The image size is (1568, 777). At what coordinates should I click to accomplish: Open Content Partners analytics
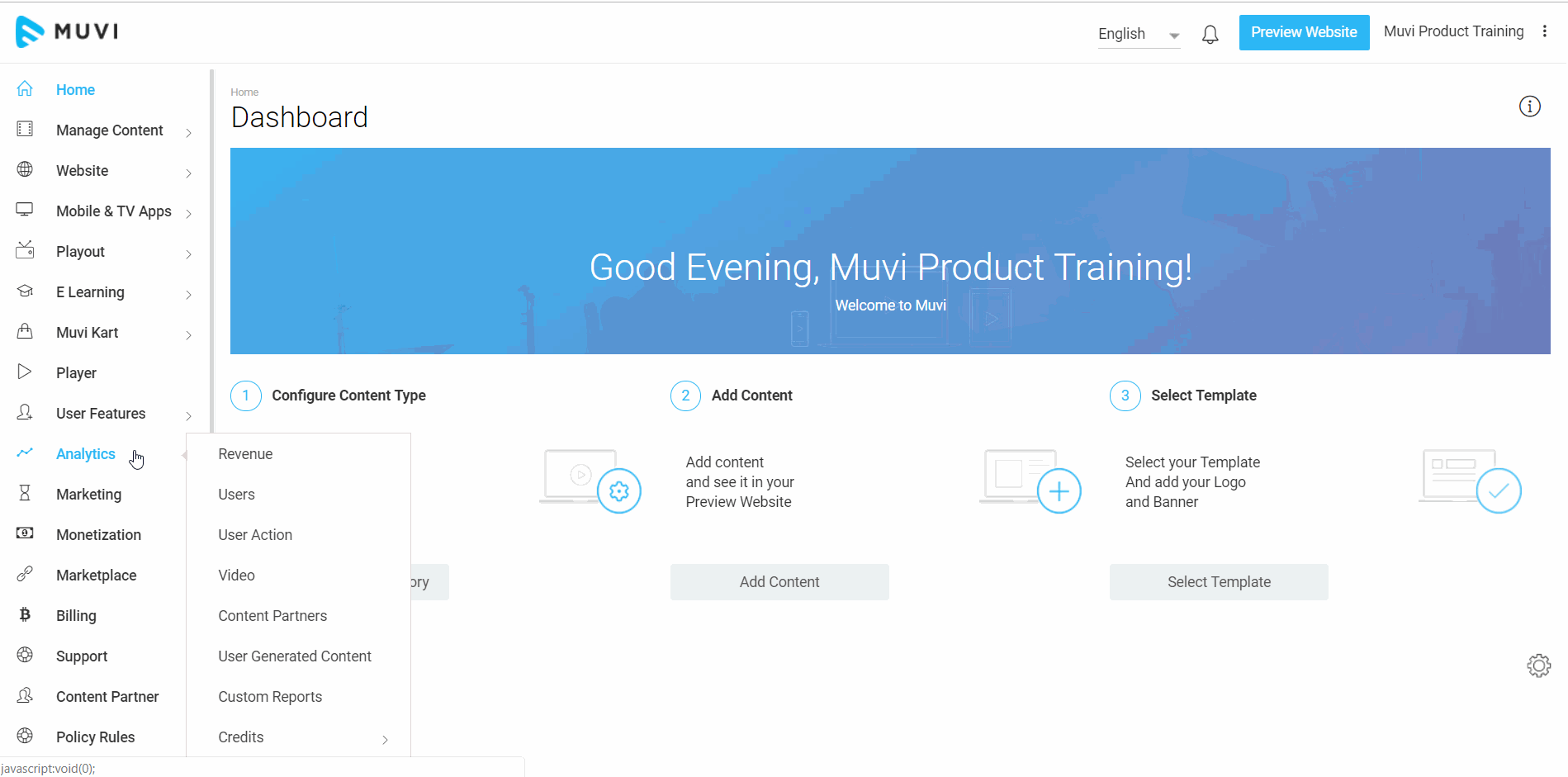click(272, 616)
